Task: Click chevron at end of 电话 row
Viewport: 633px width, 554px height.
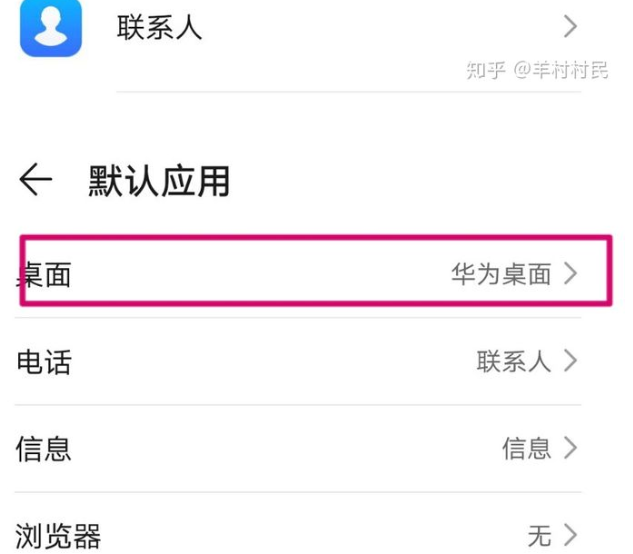Action: 571,360
